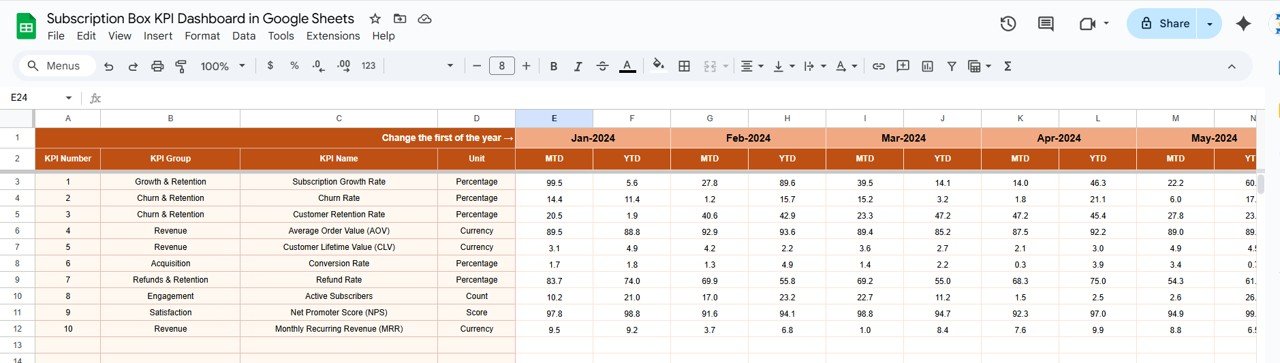Click the functions sigma icon

[x=1007, y=66]
